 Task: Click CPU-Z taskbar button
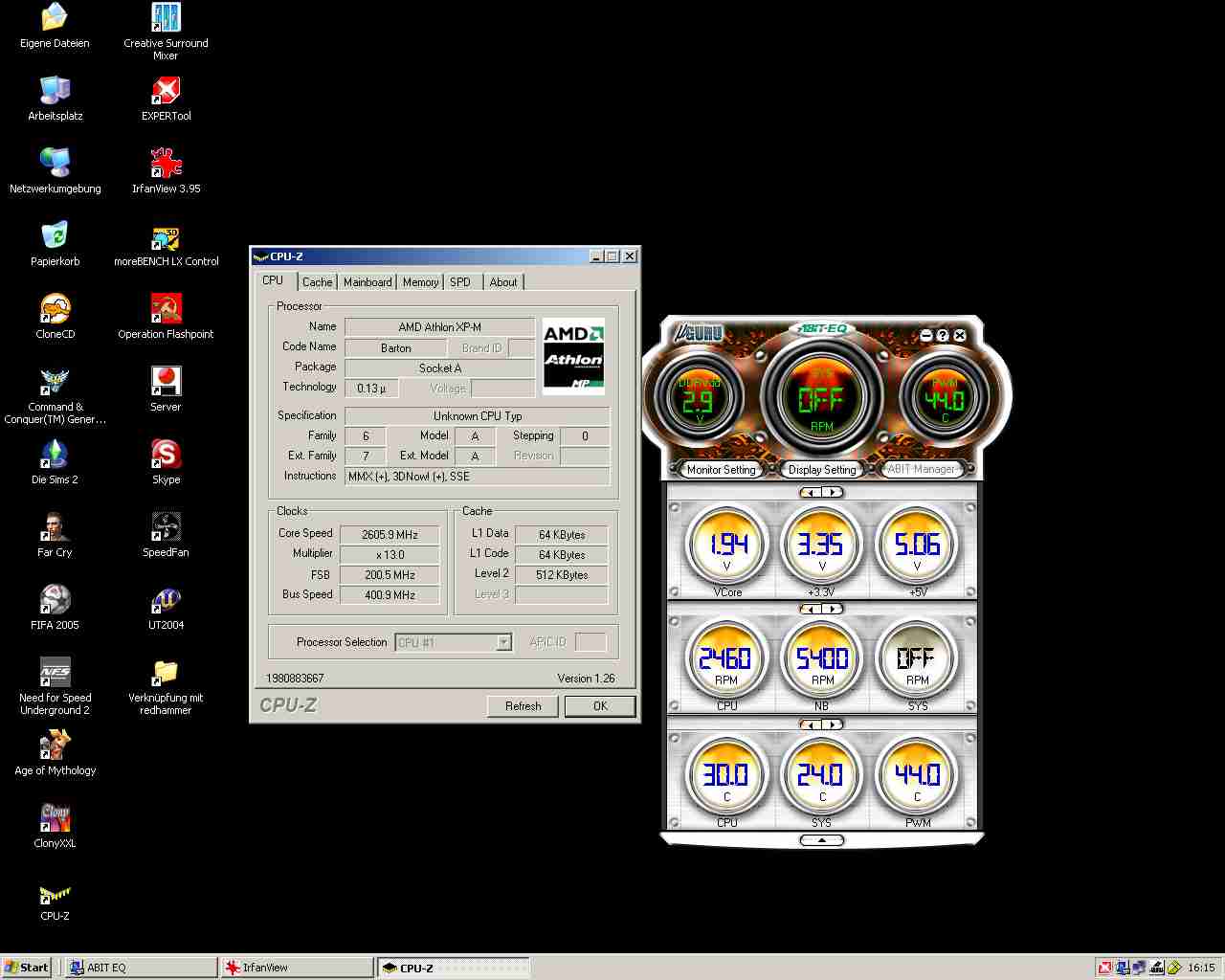click(x=453, y=968)
